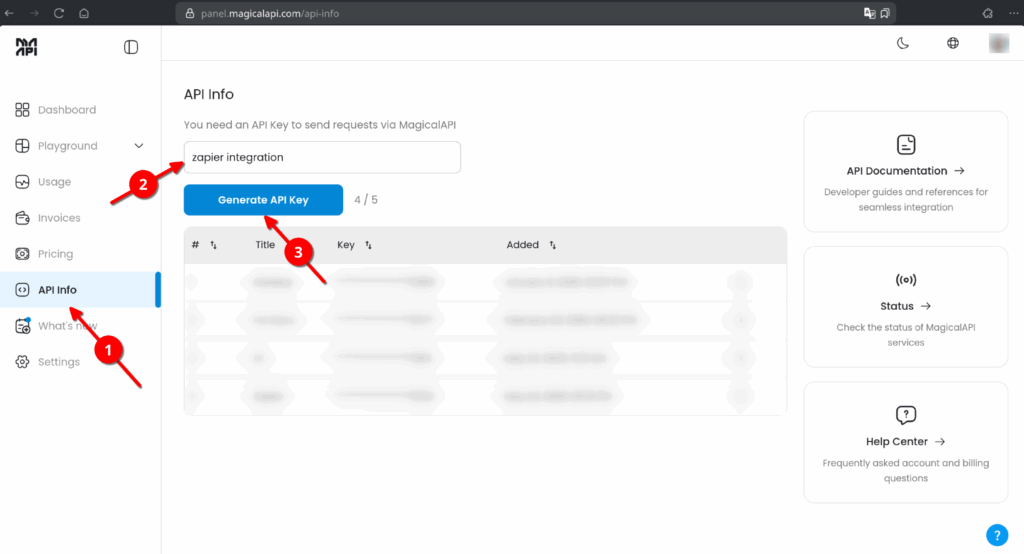Click the Dashboard grid icon
This screenshot has width=1024, height=554.
click(x=22, y=110)
